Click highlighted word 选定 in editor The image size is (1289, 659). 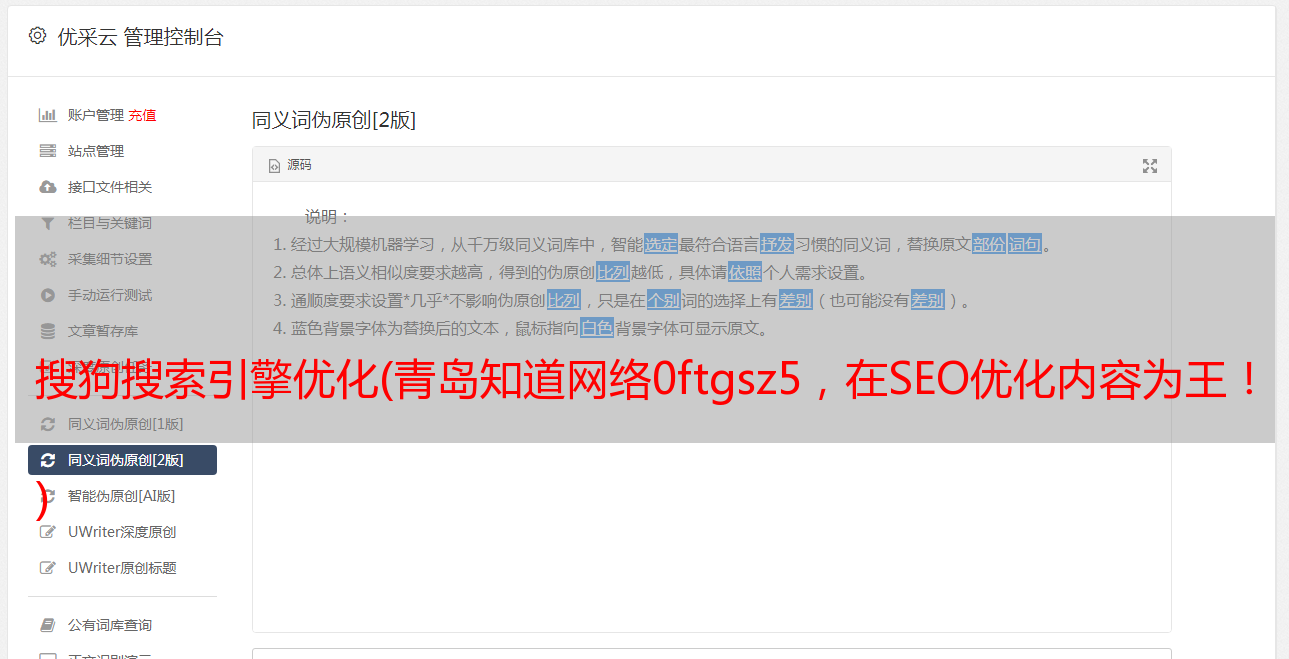[x=661, y=244]
